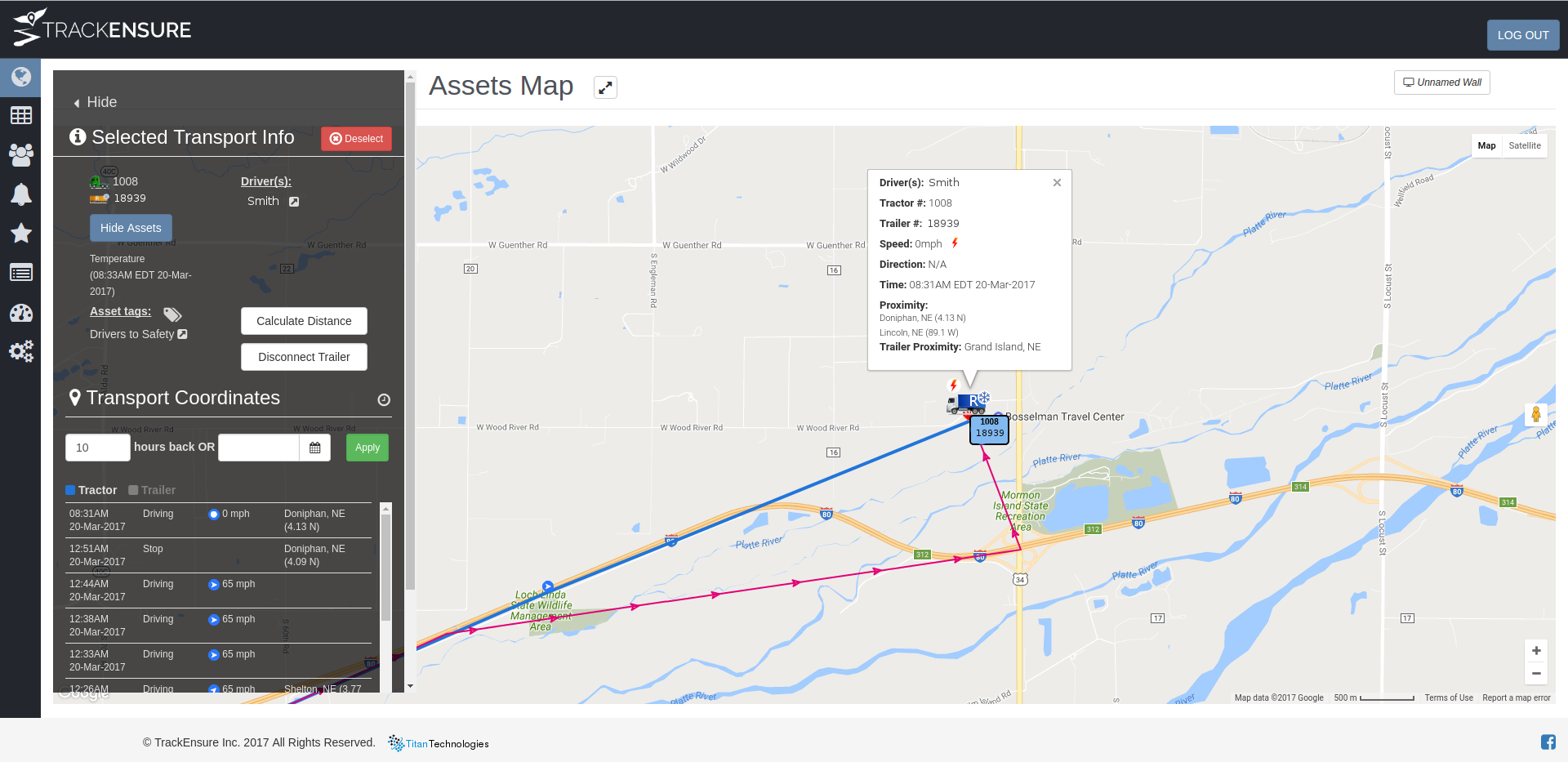Image resolution: width=1568 pixels, height=762 pixels.
Task: Open driver Smith external link icon
Action: click(x=294, y=202)
